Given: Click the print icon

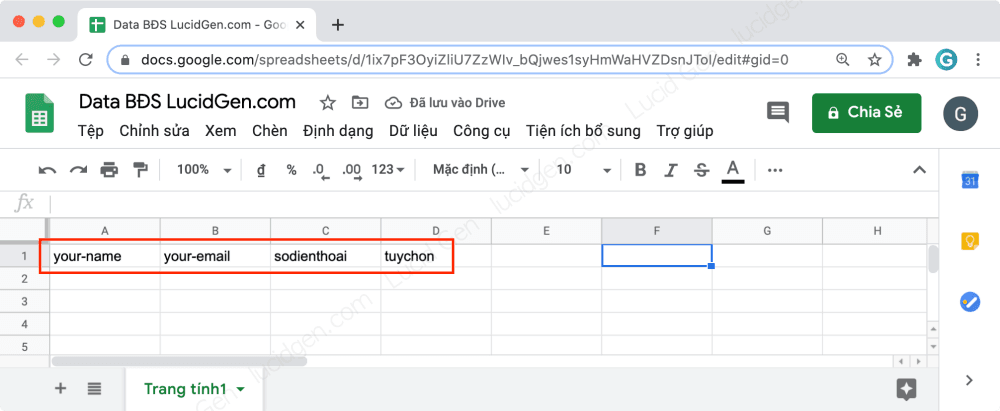Looking at the screenshot, I should [x=109, y=170].
